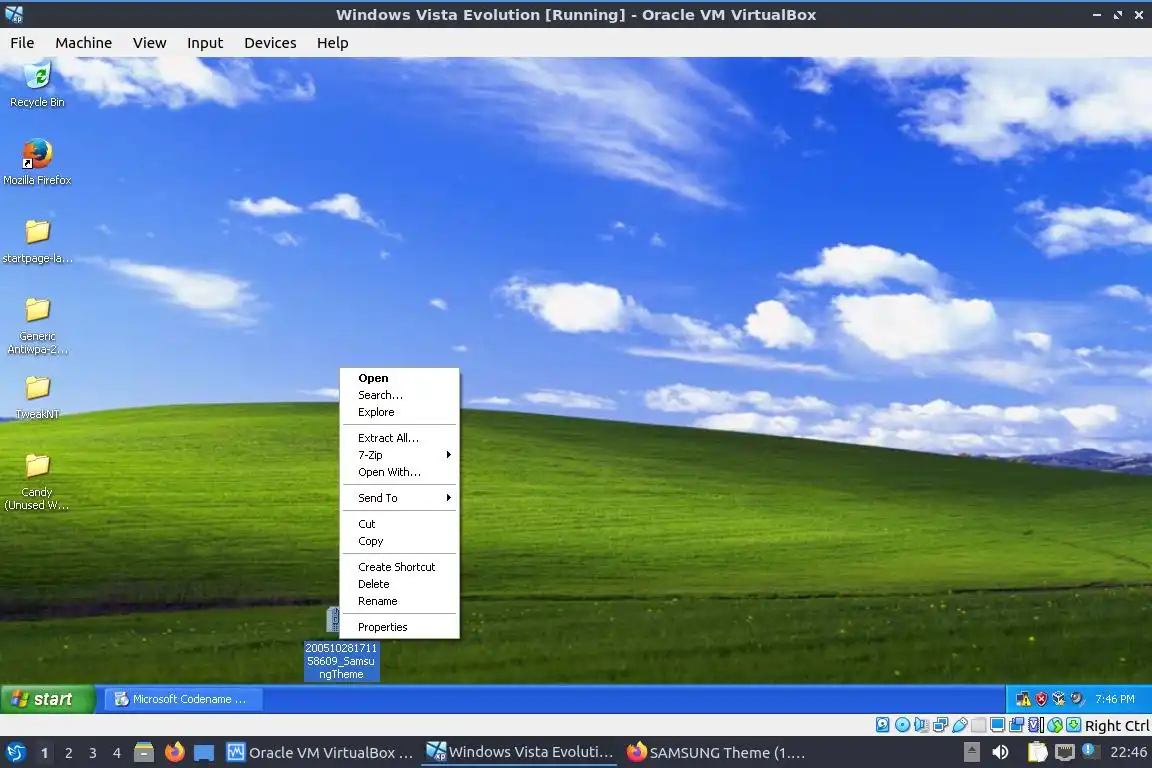Viewport: 1152px width, 768px height.
Task: Click the show desktop icon on host panel
Action: pos(204,753)
